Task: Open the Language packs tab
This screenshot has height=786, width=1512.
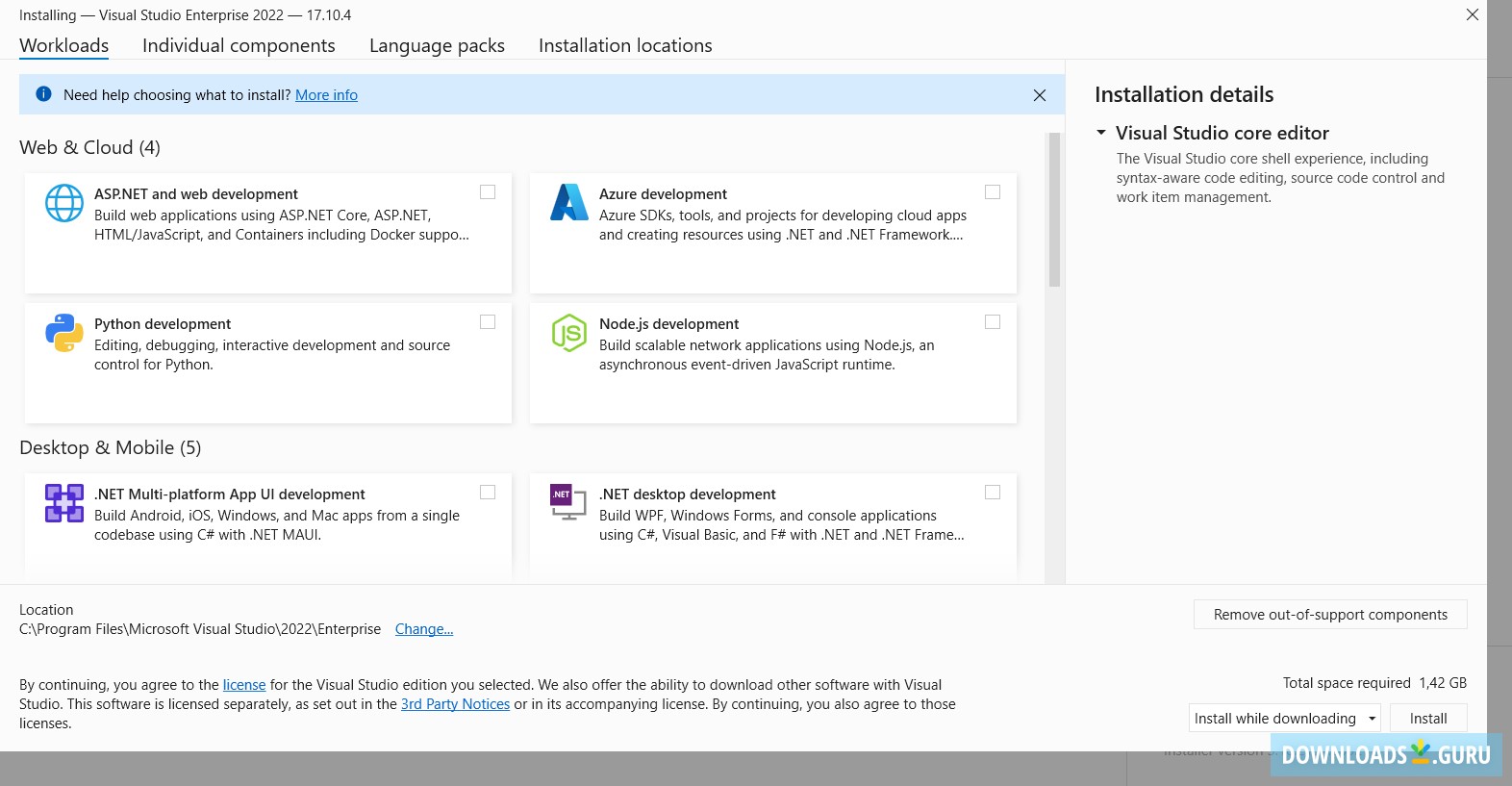Action: [437, 45]
